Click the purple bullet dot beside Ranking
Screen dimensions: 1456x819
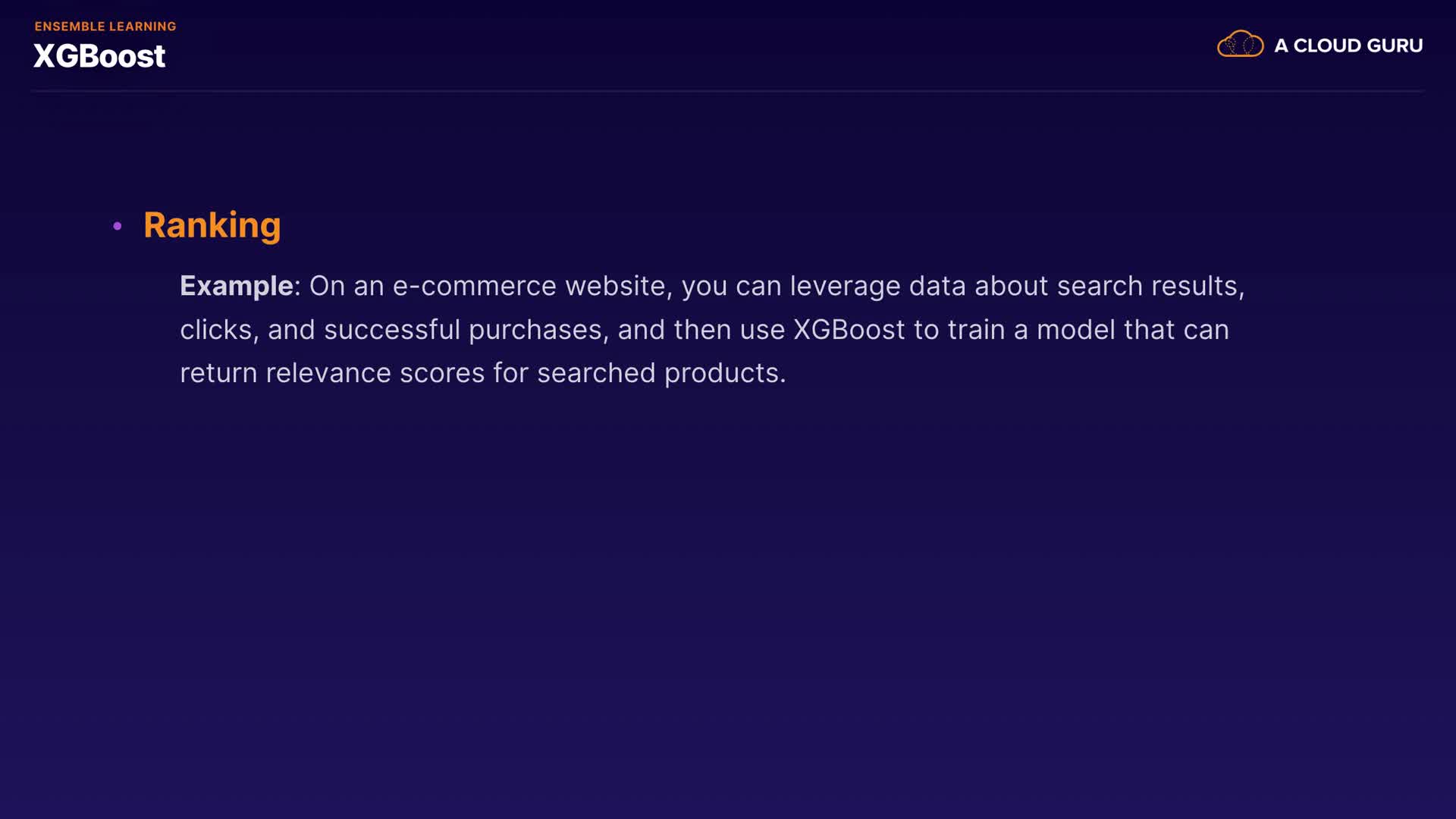[118, 226]
